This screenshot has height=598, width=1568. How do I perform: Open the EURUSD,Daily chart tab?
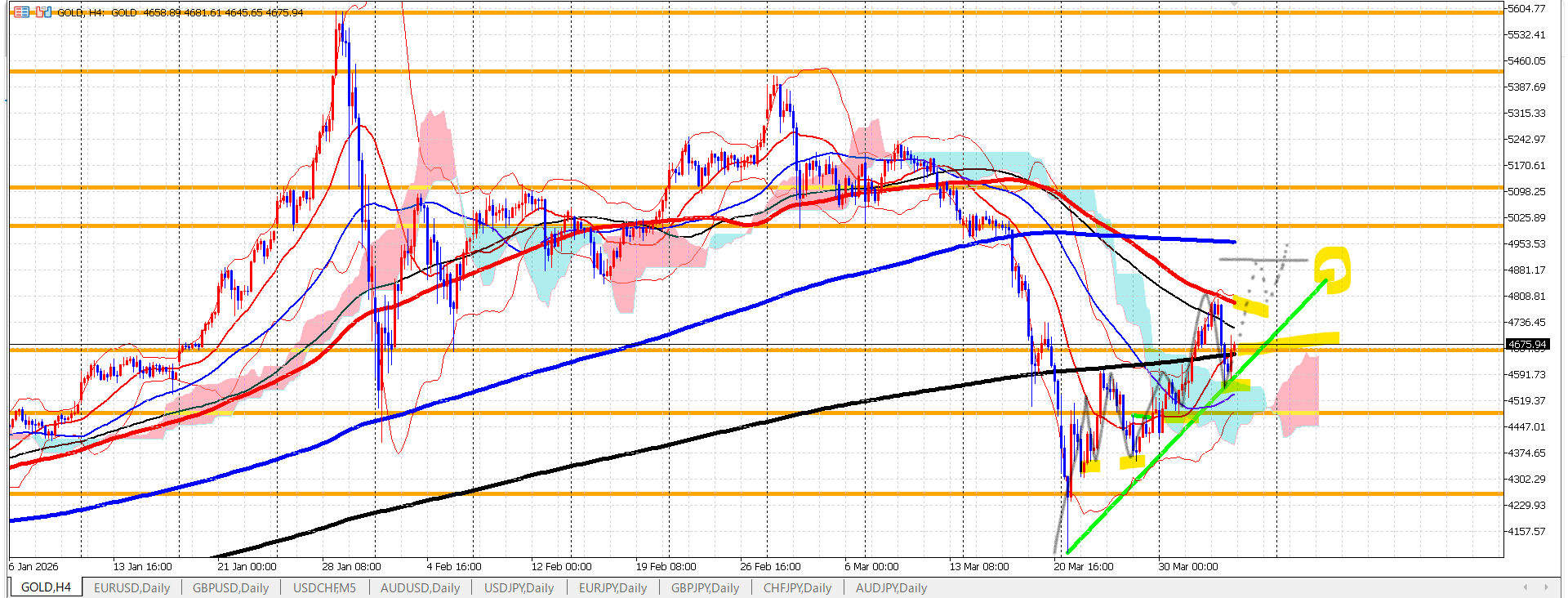131,587
